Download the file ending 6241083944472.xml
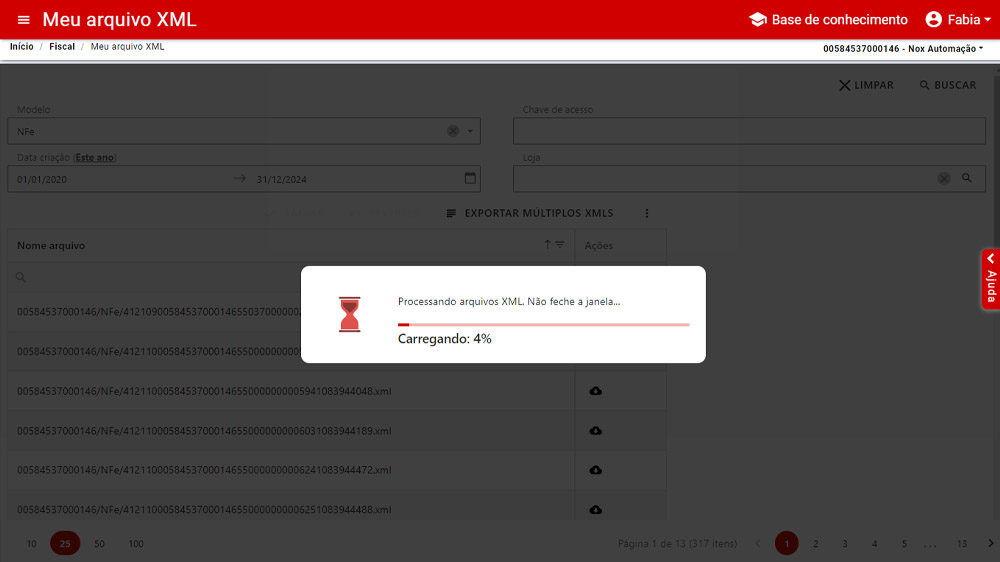Screen dimensions: 1000x562 point(596,470)
